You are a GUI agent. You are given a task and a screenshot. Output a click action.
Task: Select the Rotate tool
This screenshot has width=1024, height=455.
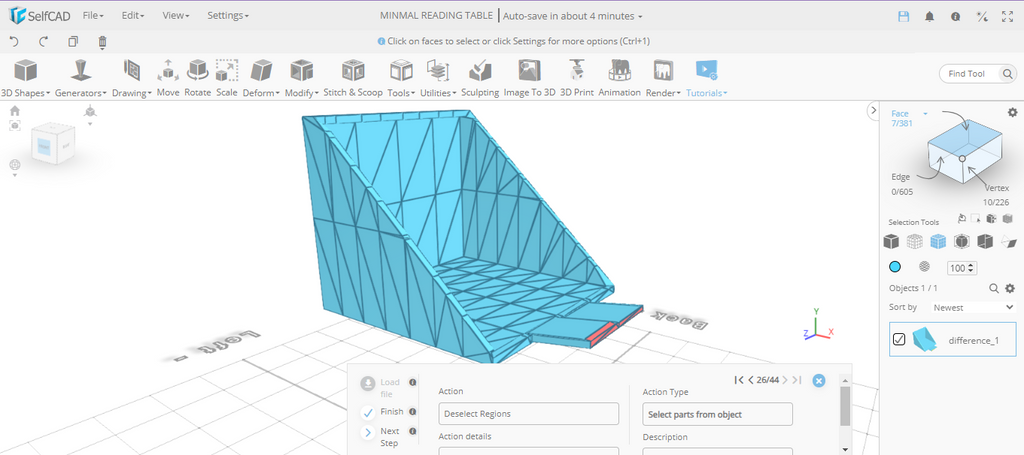pos(197,78)
